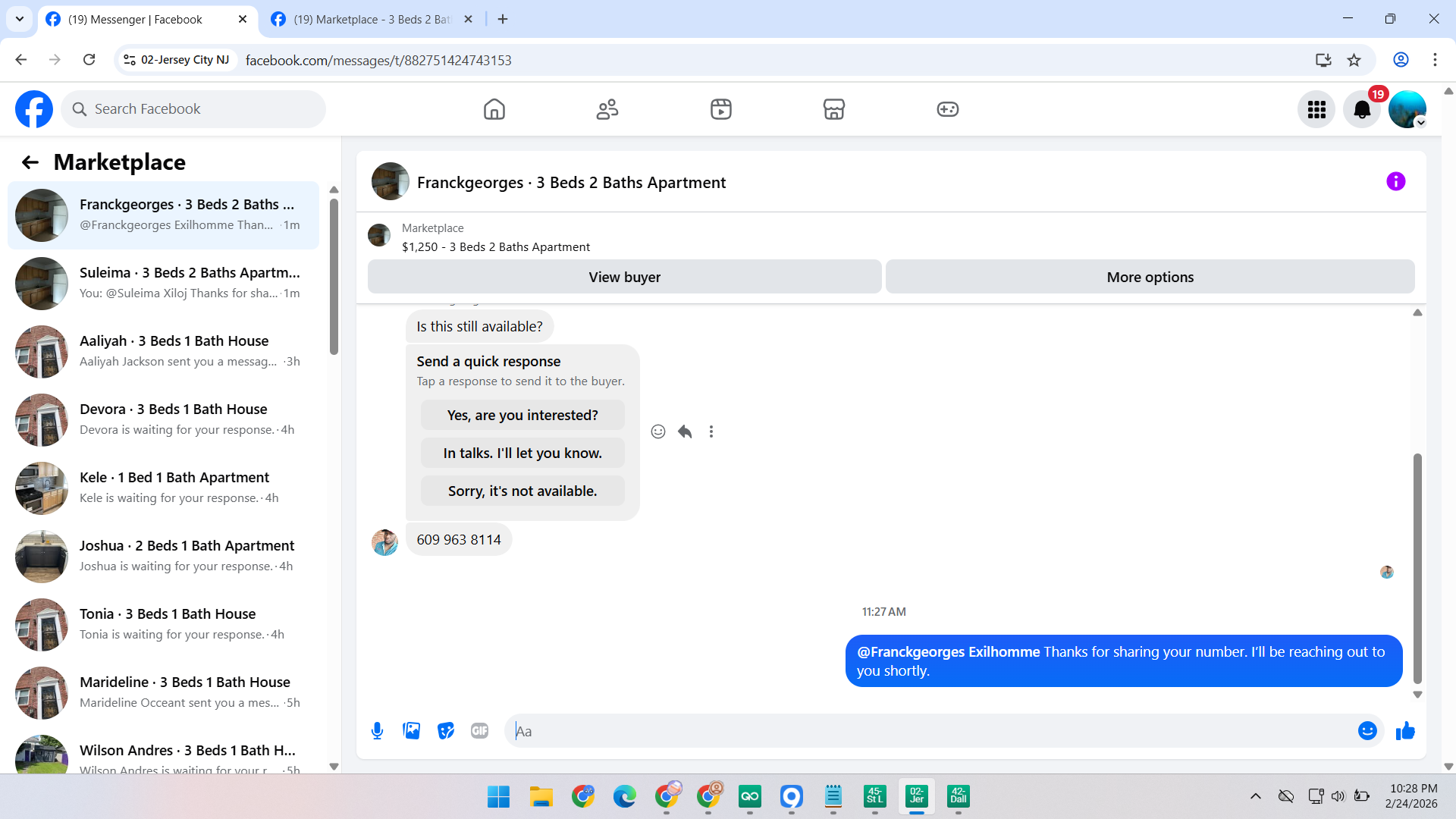The image size is (1456, 819).
Task: Open the Facebook notifications bell
Action: (1361, 110)
